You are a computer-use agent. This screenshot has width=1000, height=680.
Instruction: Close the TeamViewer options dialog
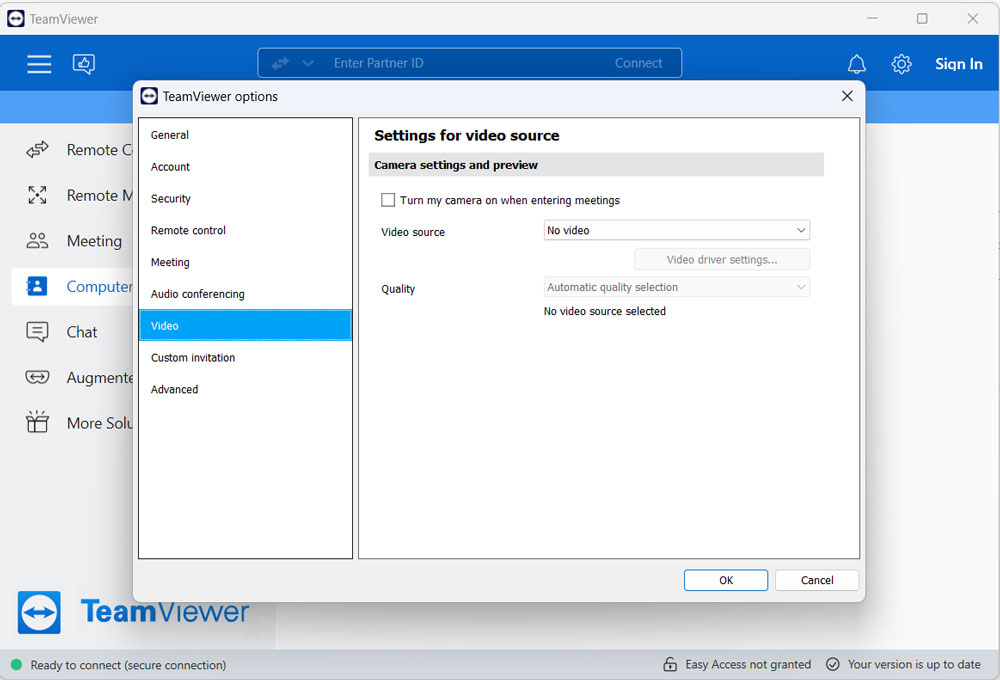[x=847, y=96]
